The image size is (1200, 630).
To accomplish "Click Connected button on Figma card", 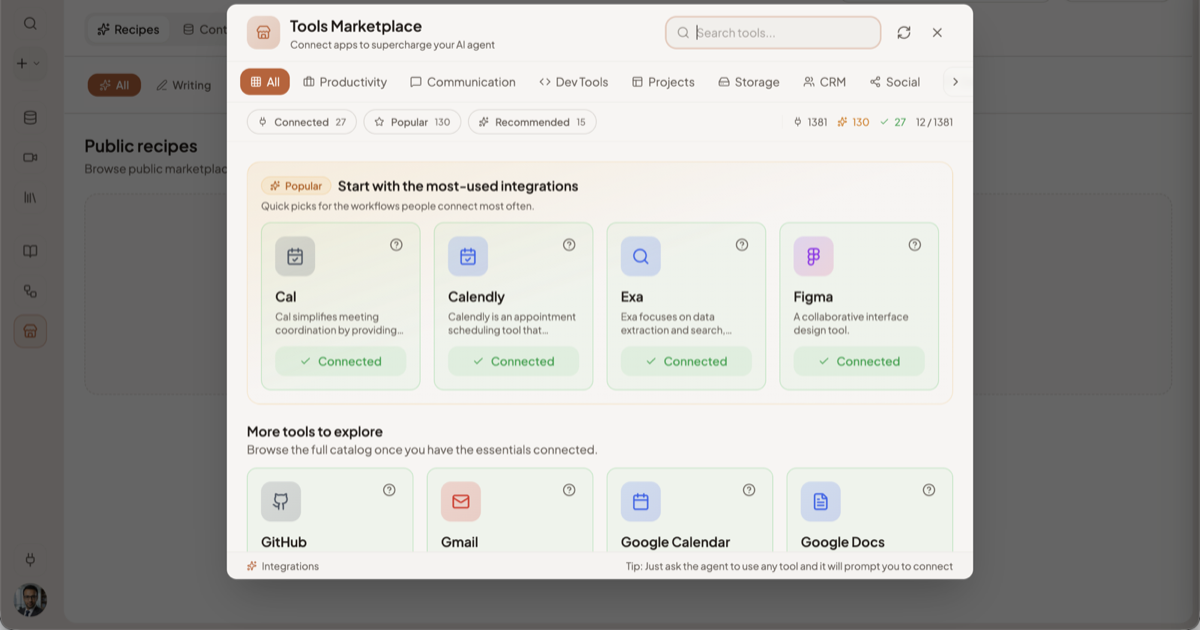I will [x=860, y=361].
